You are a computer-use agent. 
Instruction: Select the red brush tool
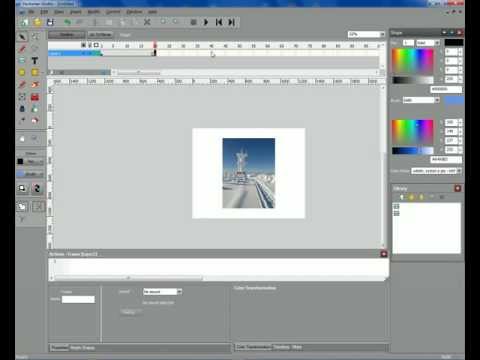[22, 85]
